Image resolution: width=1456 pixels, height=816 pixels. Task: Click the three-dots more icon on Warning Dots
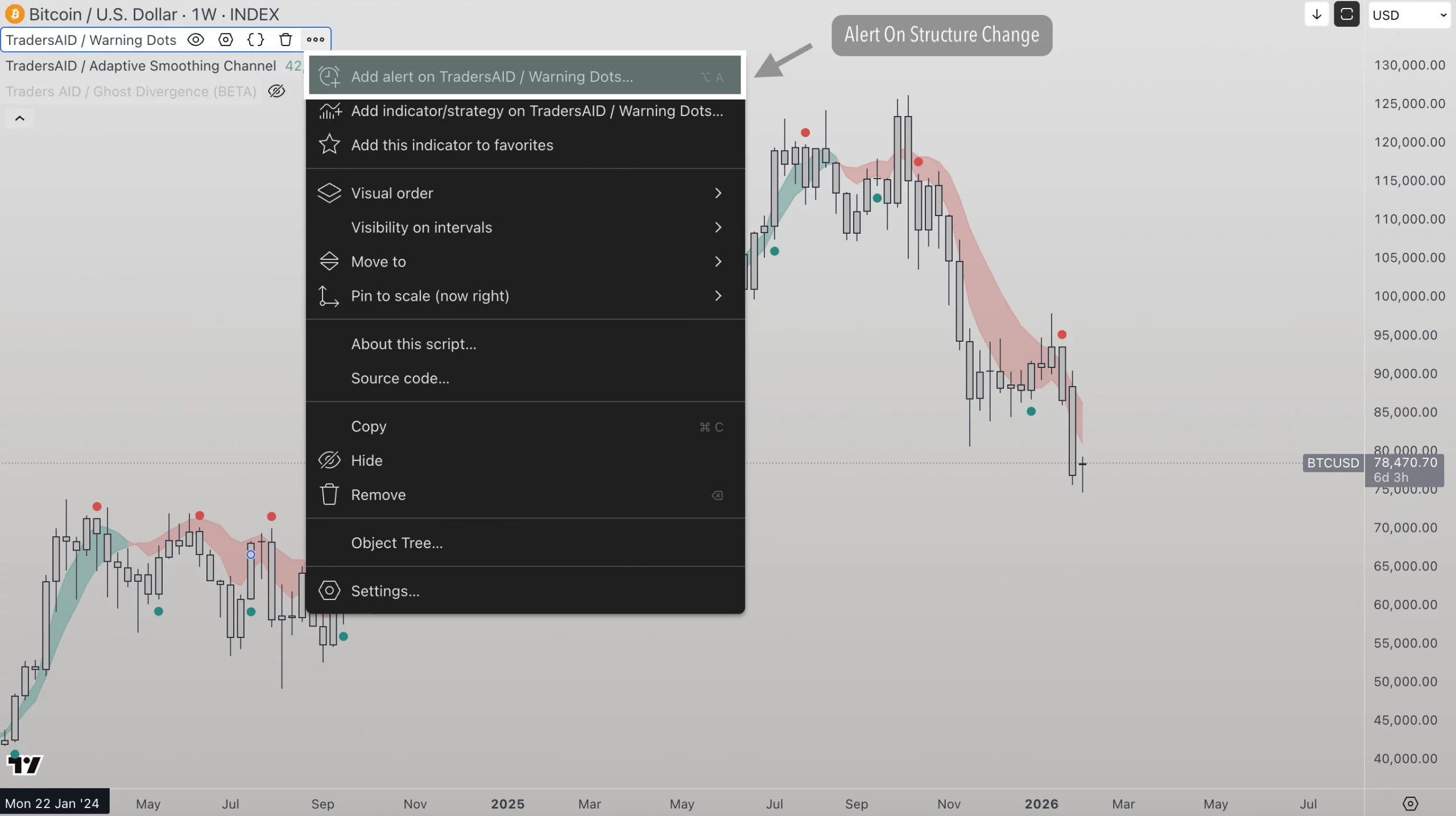316,40
